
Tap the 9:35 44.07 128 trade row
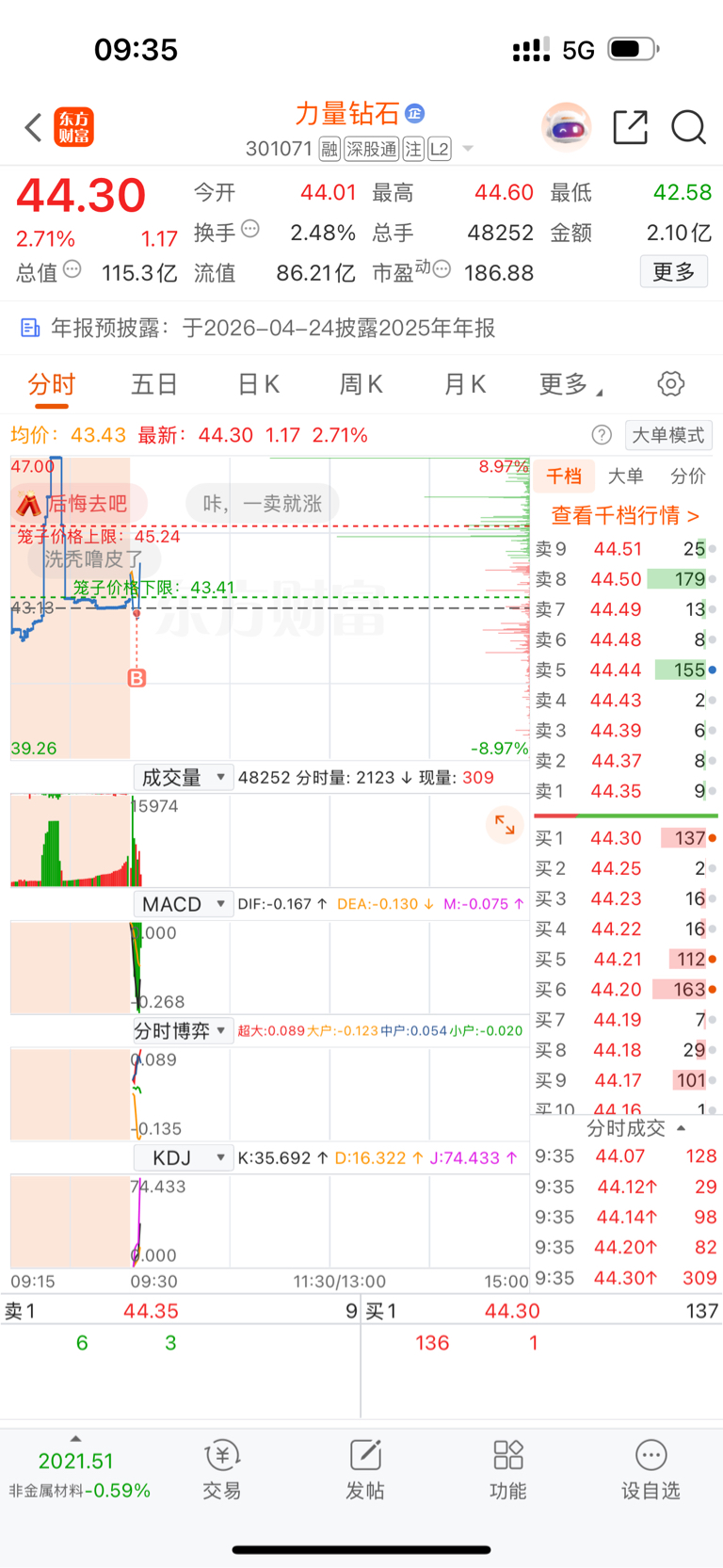tap(626, 1156)
